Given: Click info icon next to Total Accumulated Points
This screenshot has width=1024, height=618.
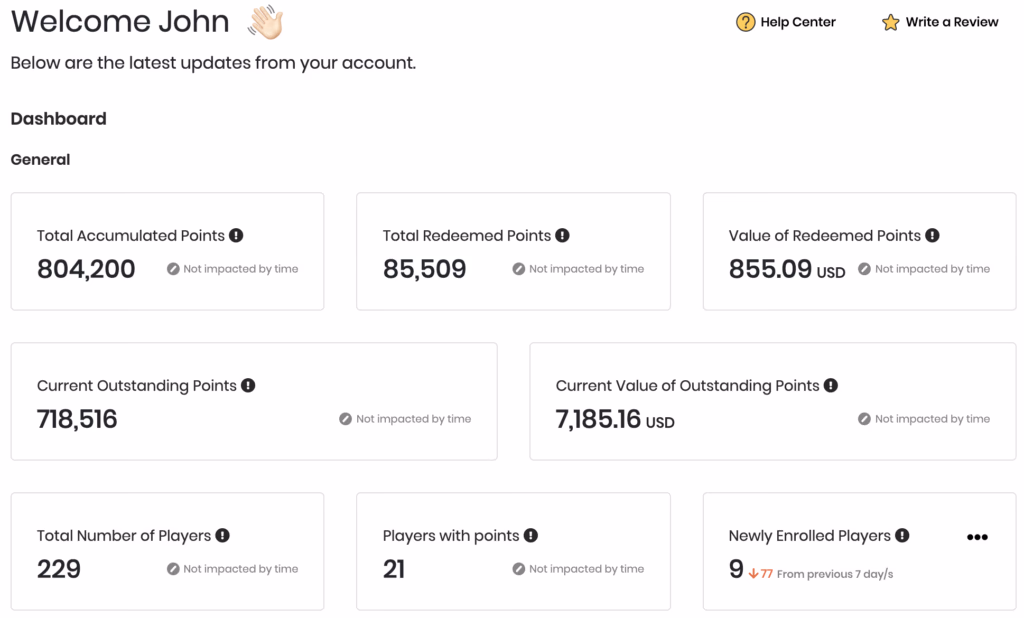Looking at the screenshot, I should click(236, 235).
